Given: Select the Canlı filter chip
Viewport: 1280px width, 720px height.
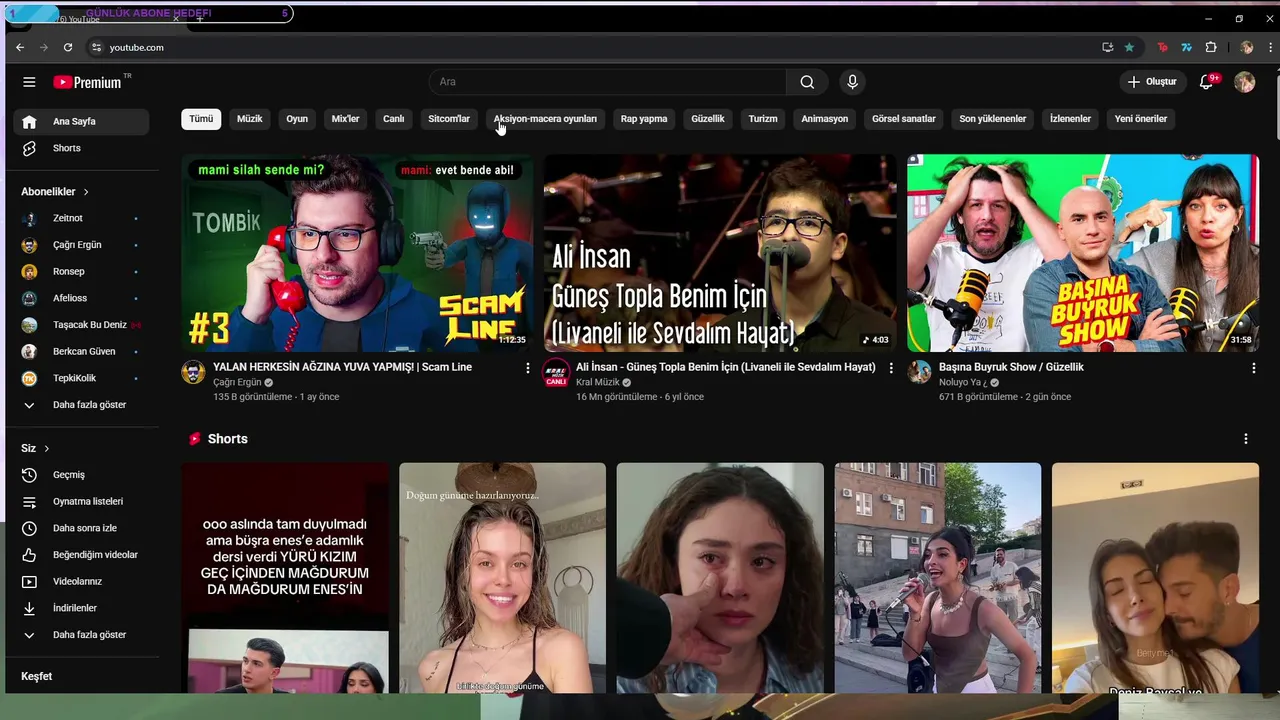Looking at the screenshot, I should (x=394, y=119).
